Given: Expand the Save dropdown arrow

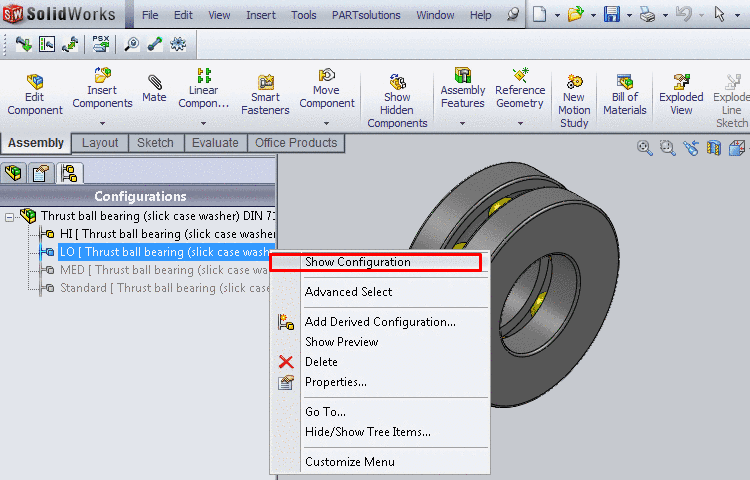Looking at the screenshot, I should (x=629, y=16).
